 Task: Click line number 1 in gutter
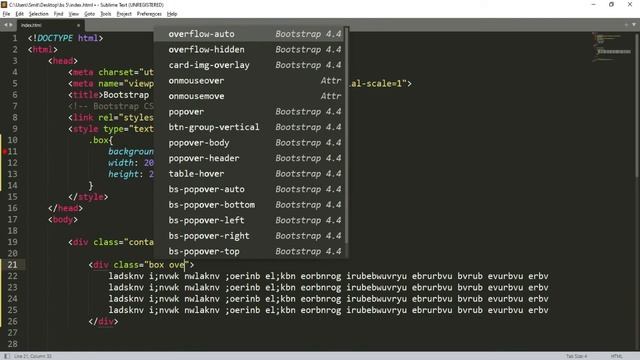tap(15, 38)
